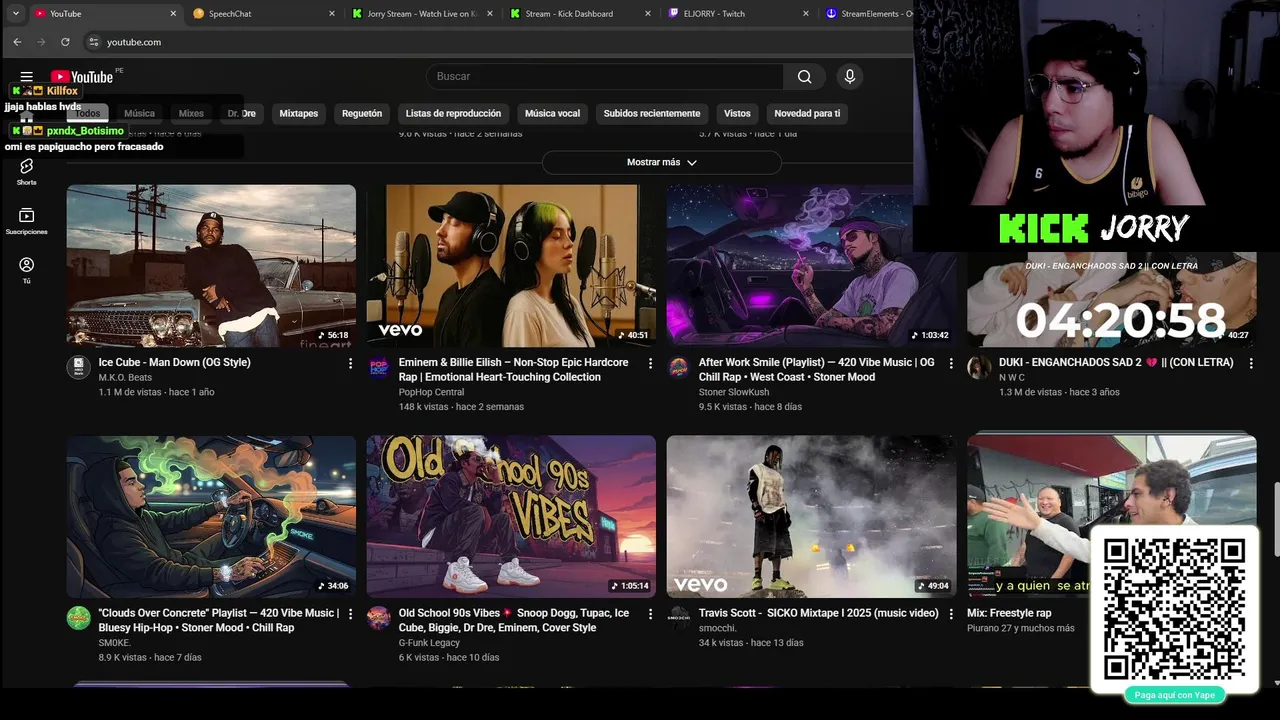Open options menu for Travis Scott SICKO Mixtape

tap(950, 613)
